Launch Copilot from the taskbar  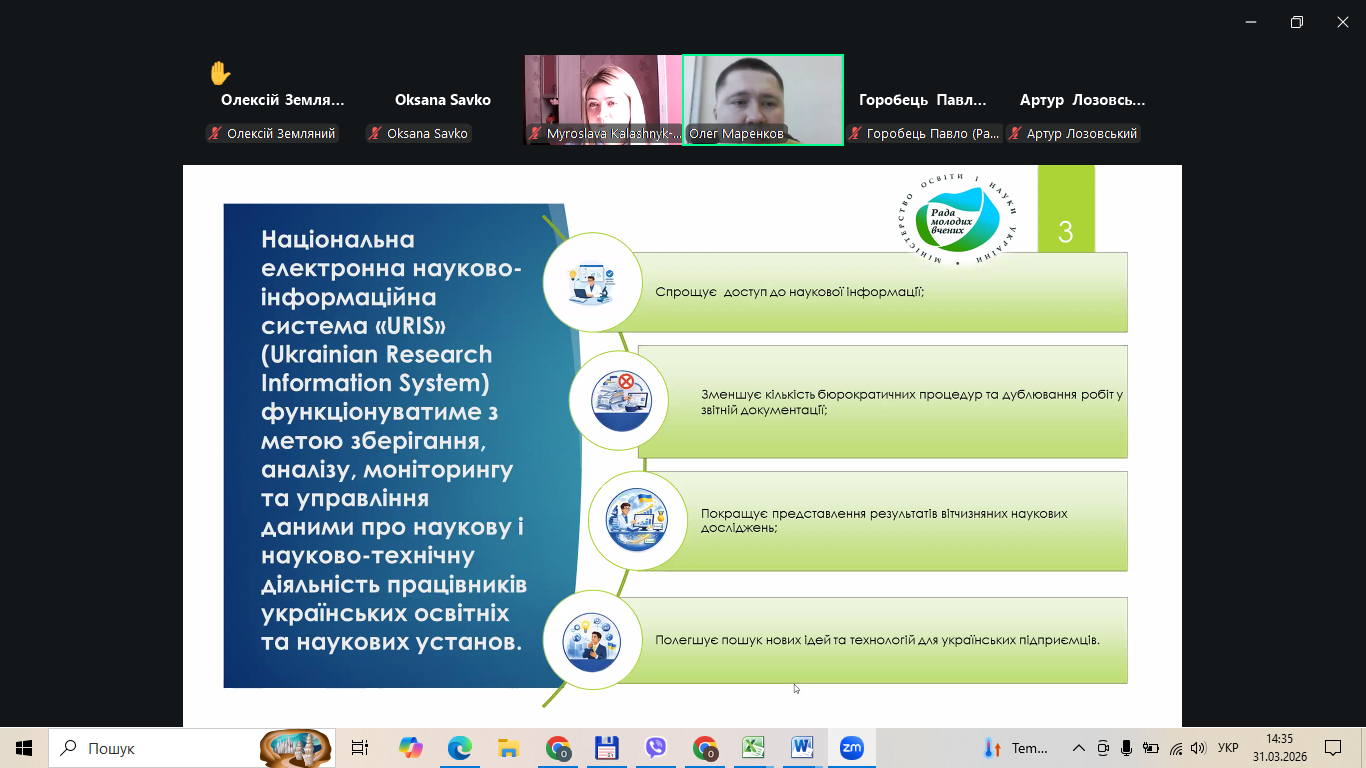410,748
